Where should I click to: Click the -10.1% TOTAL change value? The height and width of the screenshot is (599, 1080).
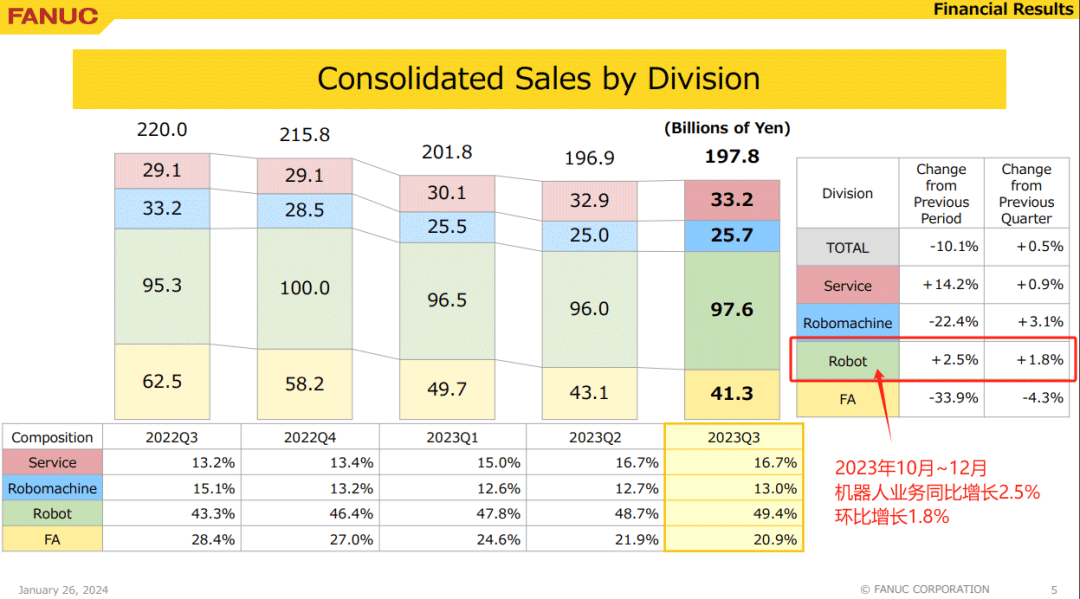pos(953,246)
